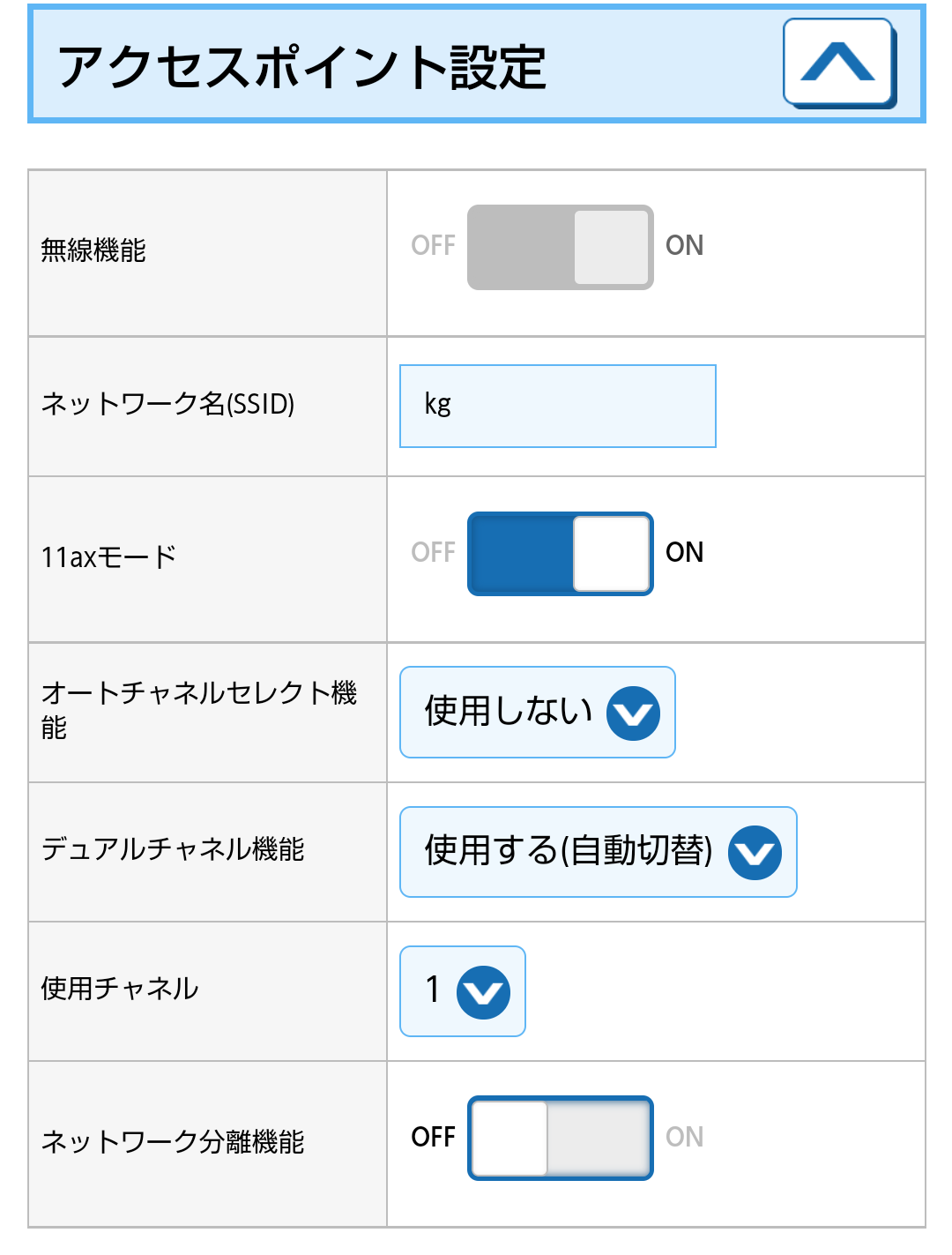The height and width of the screenshot is (1255, 952).
Task: Turn off the 11axモード switch
Action: point(560,554)
